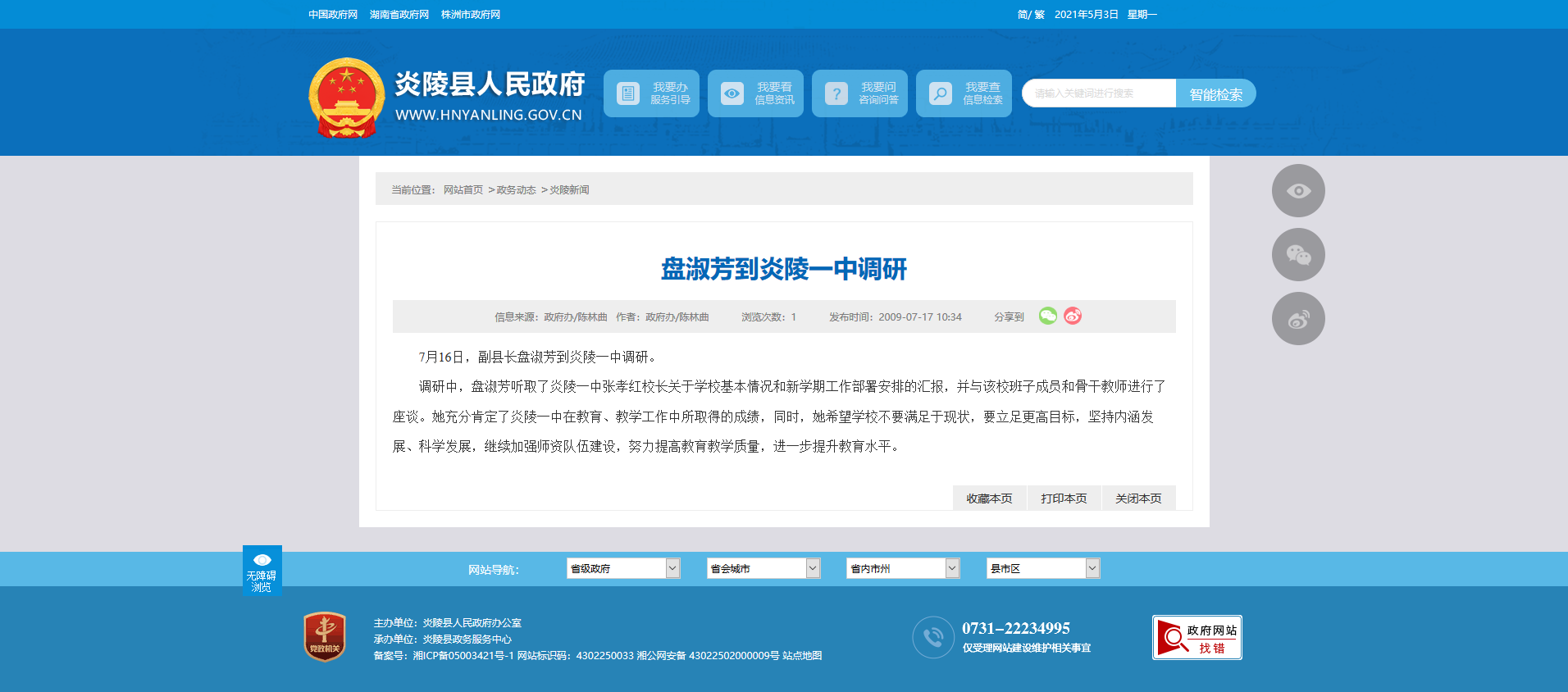Open the 省会城市 dropdown list
This screenshot has width=1568, height=692.
point(763,568)
